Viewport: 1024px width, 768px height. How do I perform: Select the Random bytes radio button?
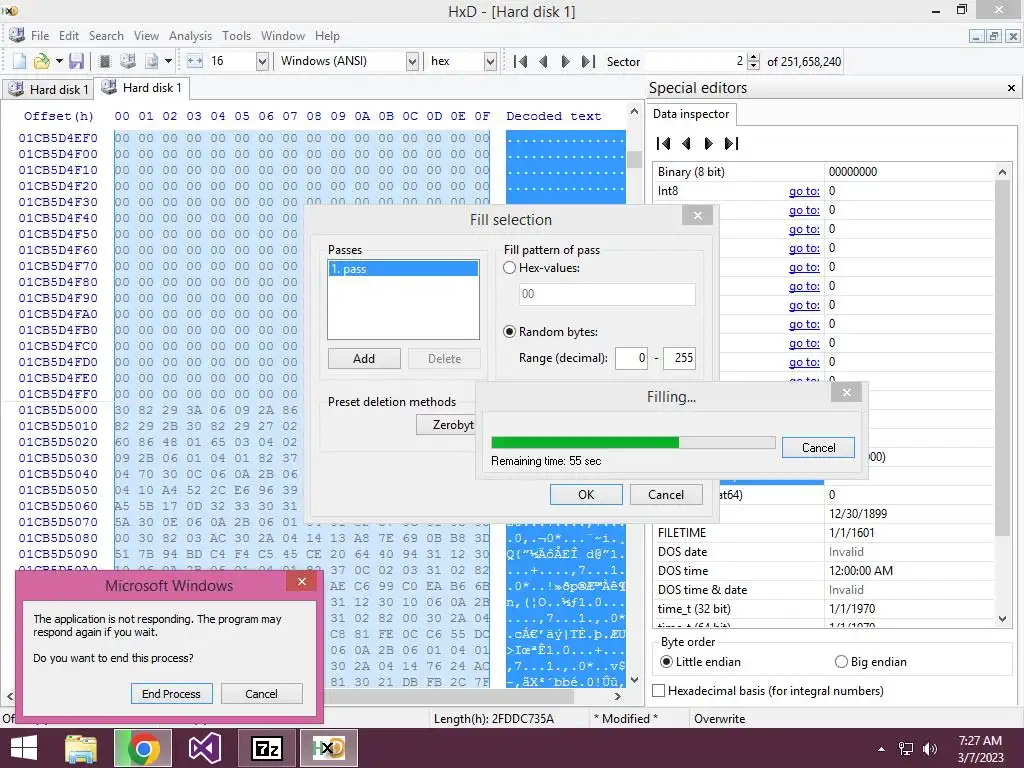tap(510, 332)
